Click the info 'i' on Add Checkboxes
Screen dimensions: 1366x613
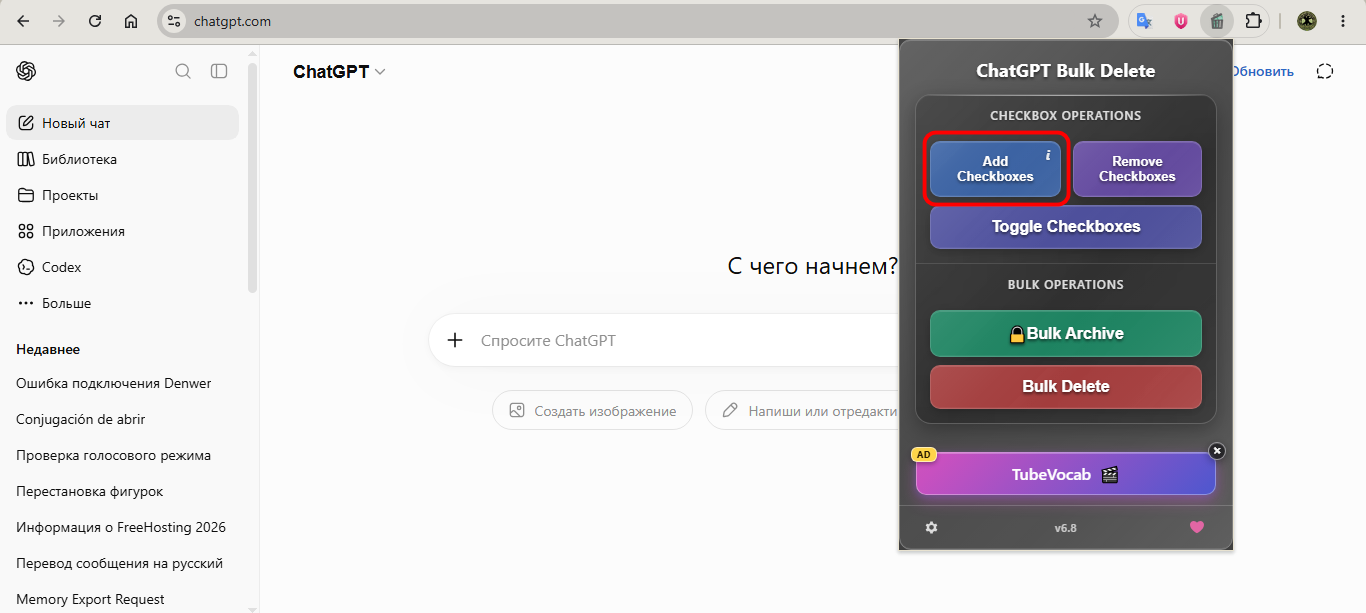(x=1047, y=155)
